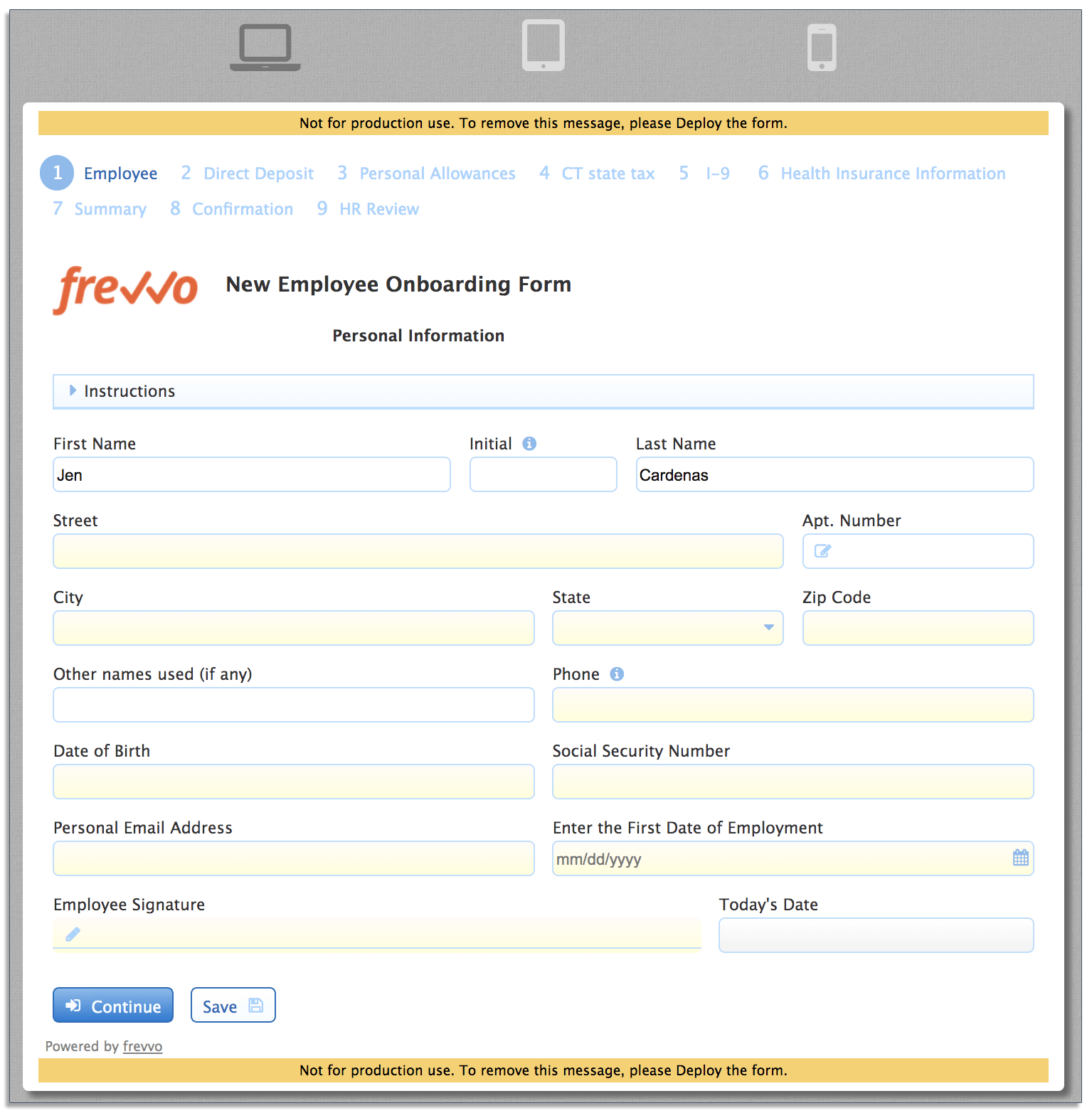Go to the Direct Deposit step
This screenshot has width=1092, height=1113.
[x=247, y=174]
